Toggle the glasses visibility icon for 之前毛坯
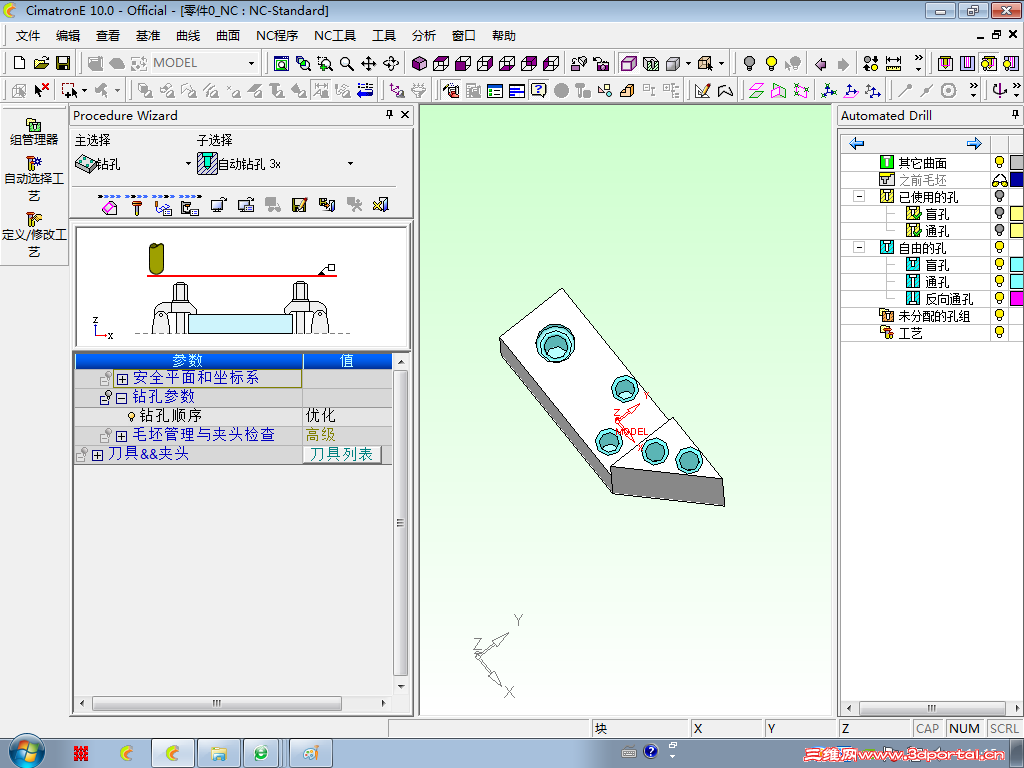1024x768 pixels. coord(999,180)
